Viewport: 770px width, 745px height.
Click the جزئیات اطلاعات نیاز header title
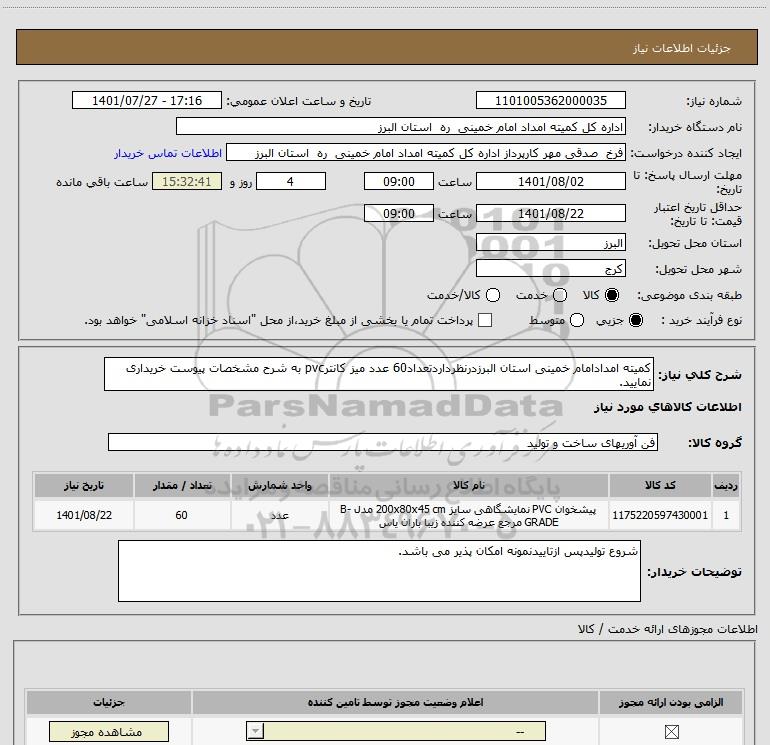[682, 48]
